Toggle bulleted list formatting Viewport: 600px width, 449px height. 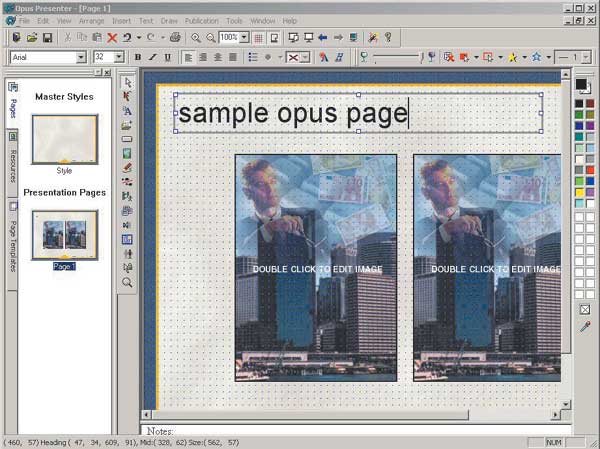tap(253, 57)
